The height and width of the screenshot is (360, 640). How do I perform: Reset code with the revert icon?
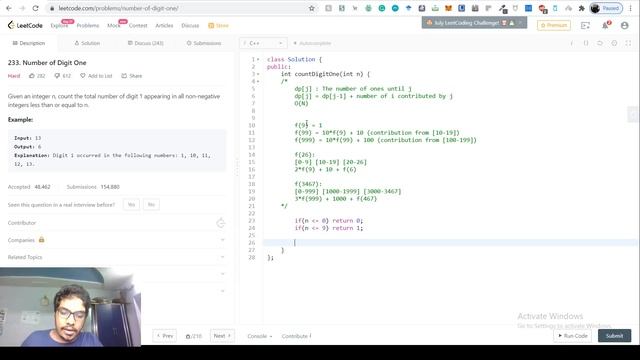[x=600, y=43]
